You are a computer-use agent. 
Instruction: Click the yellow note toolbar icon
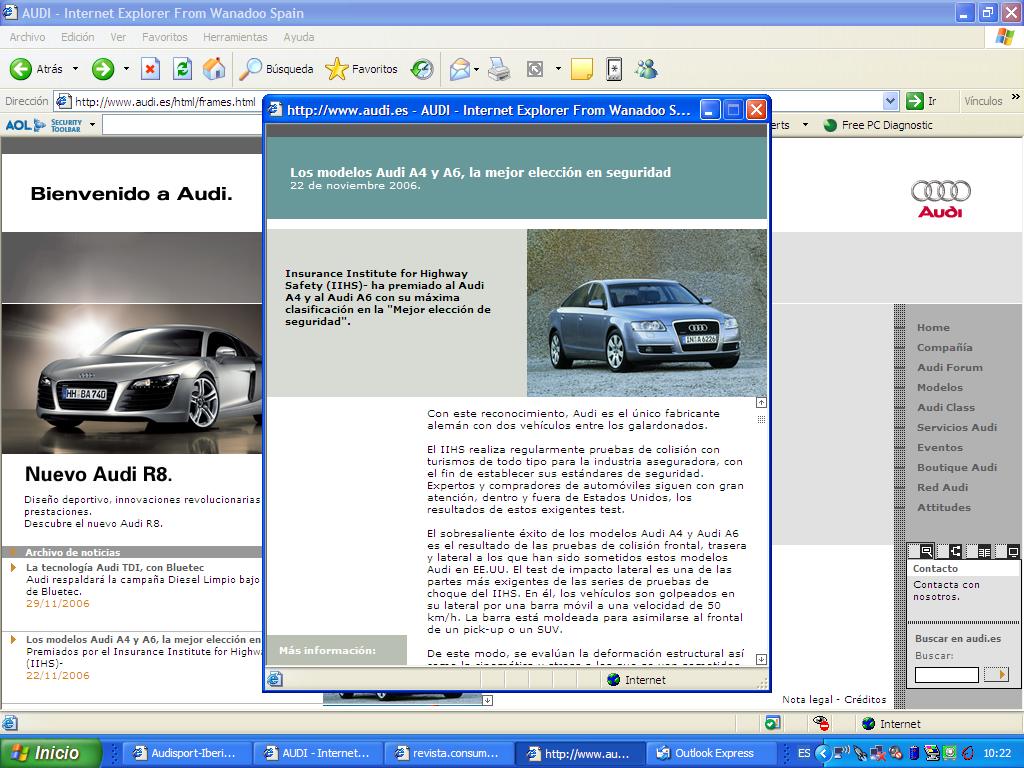point(582,69)
